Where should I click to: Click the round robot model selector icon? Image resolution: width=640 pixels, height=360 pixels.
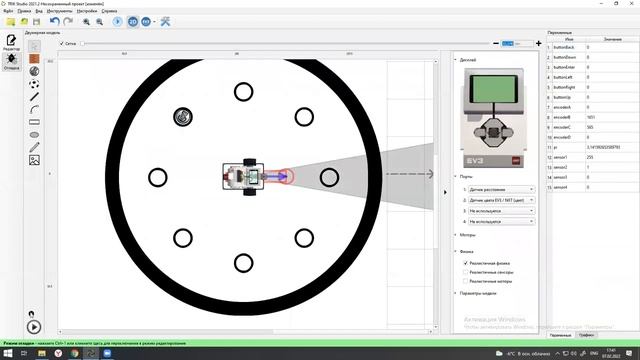point(146,22)
